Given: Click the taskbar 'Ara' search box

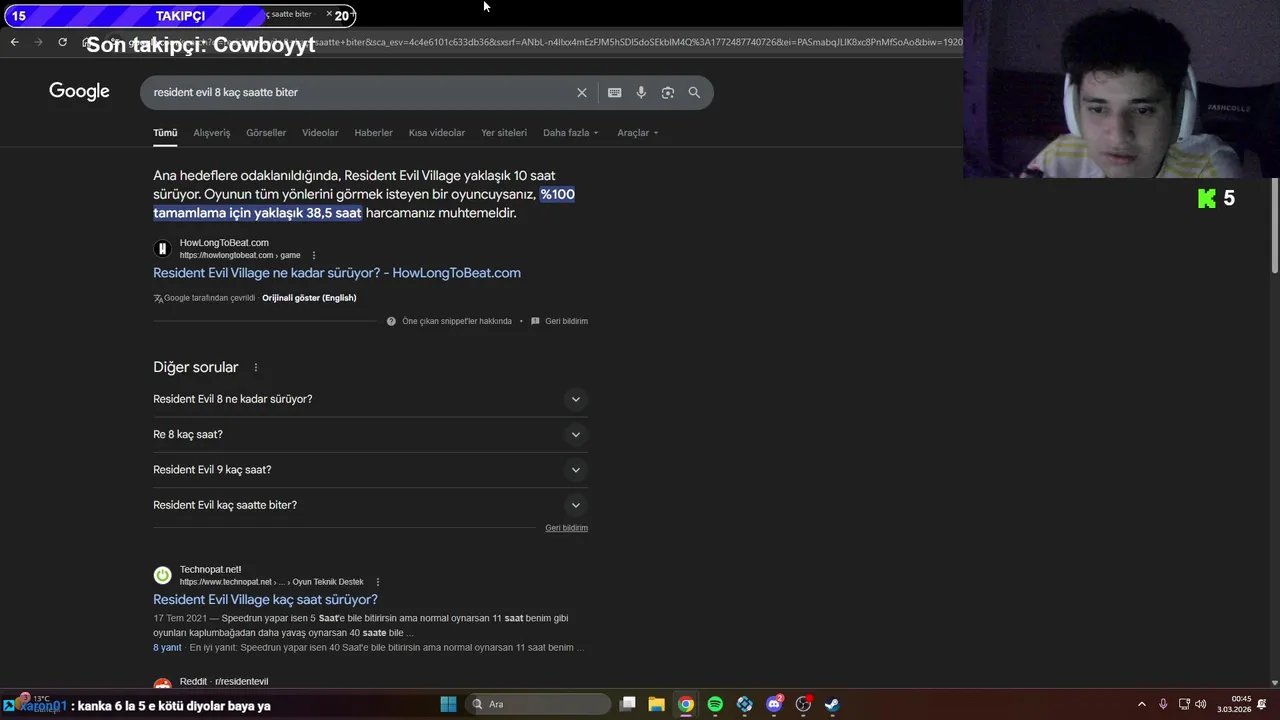Looking at the screenshot, I should point(539,704).
